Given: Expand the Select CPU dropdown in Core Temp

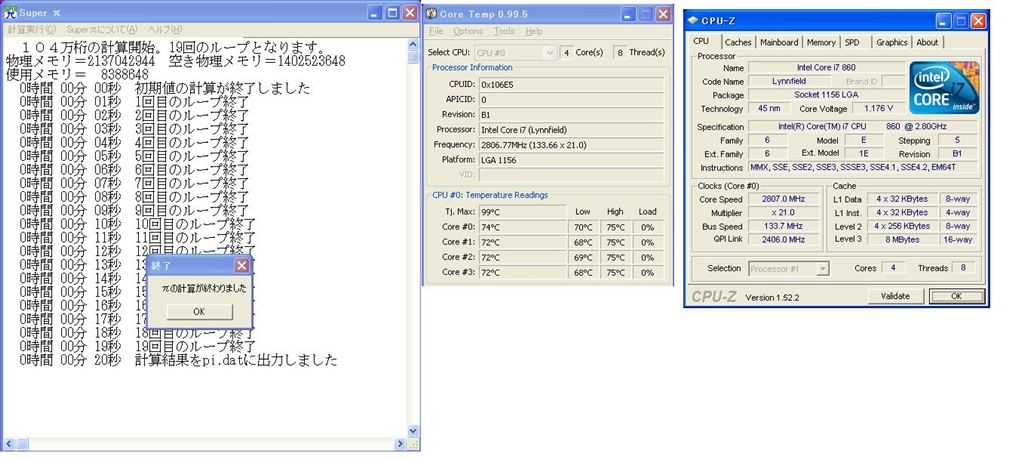Looking at the screenshot, I should pyautogui.click(x=550, y=52).
